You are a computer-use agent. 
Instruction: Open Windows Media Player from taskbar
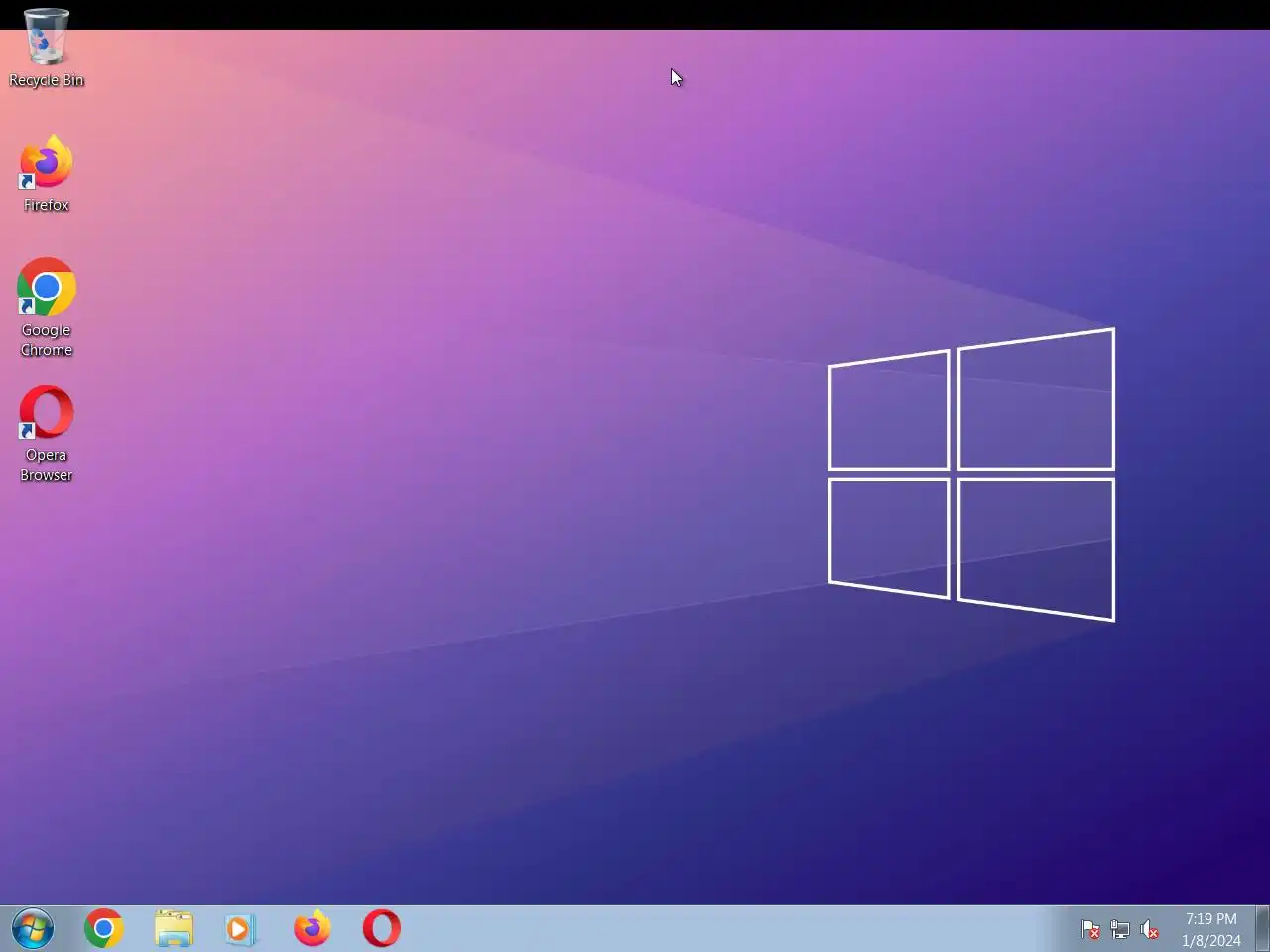click(x=240, y=929)
